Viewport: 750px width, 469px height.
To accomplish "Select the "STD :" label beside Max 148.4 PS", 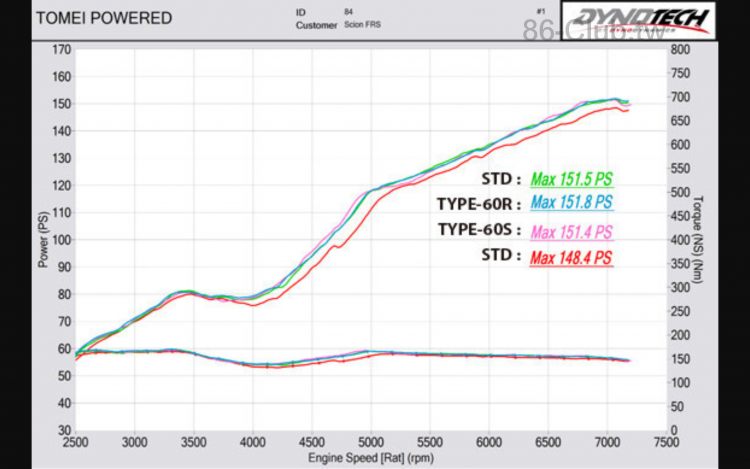I will 501,255.
